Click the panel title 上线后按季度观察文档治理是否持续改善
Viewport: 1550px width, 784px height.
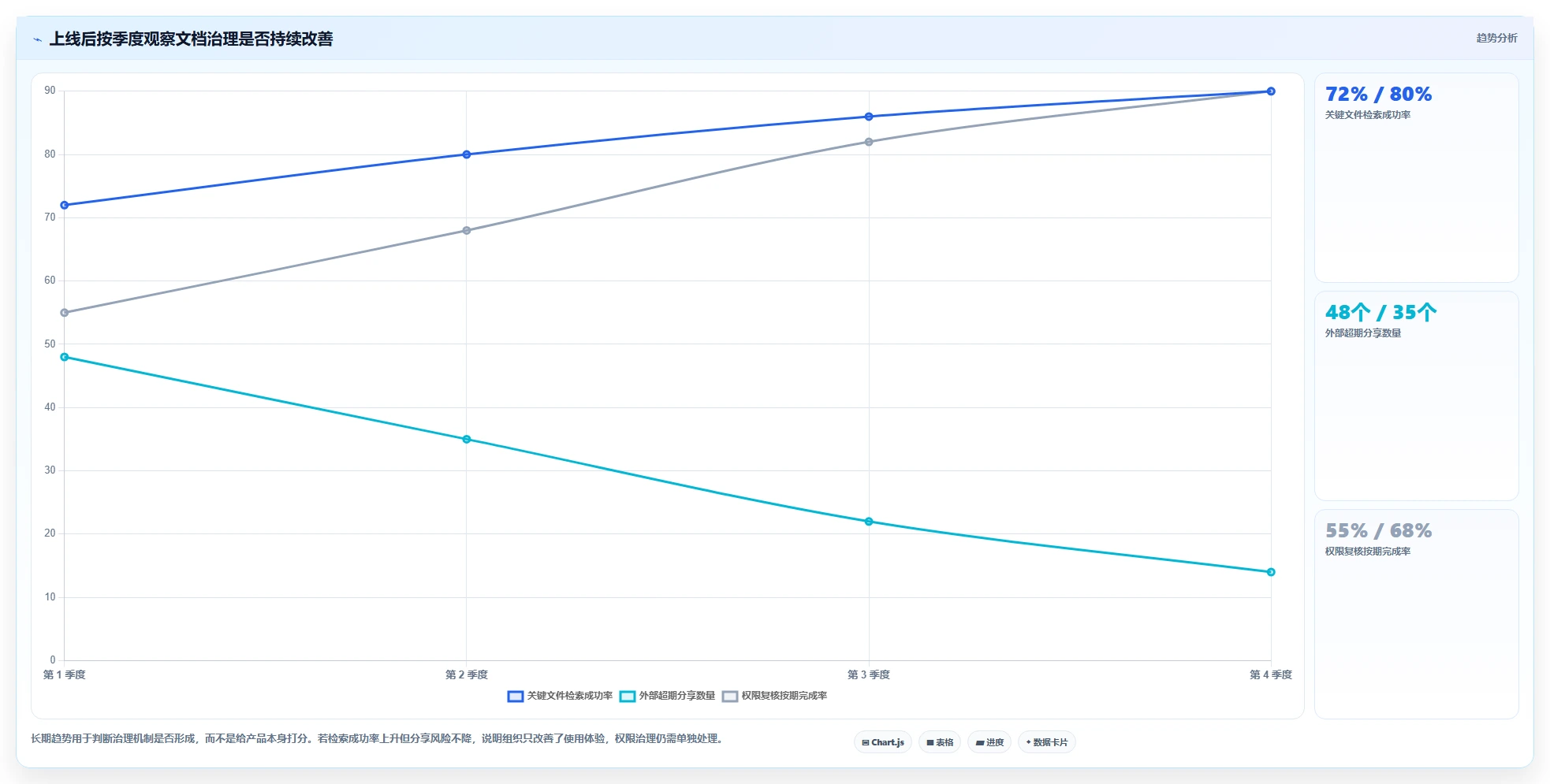coord(192,39)
